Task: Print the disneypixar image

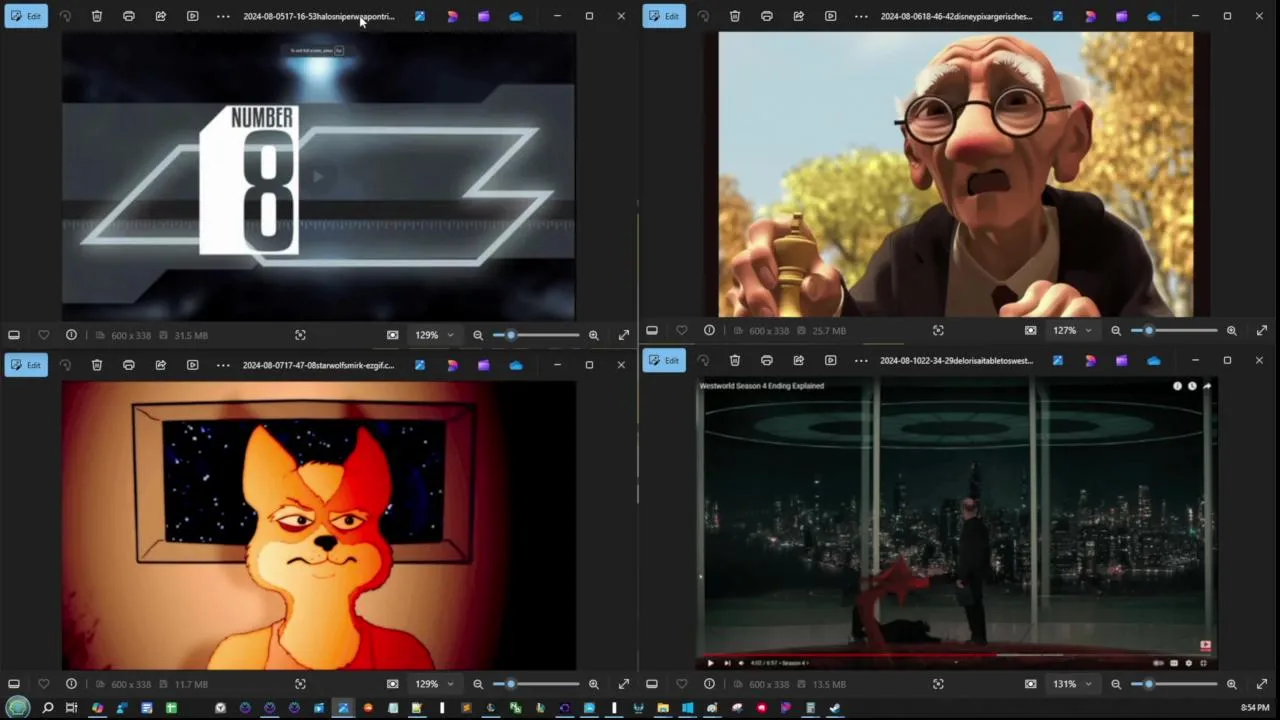Action: click(x=767, y=16)
